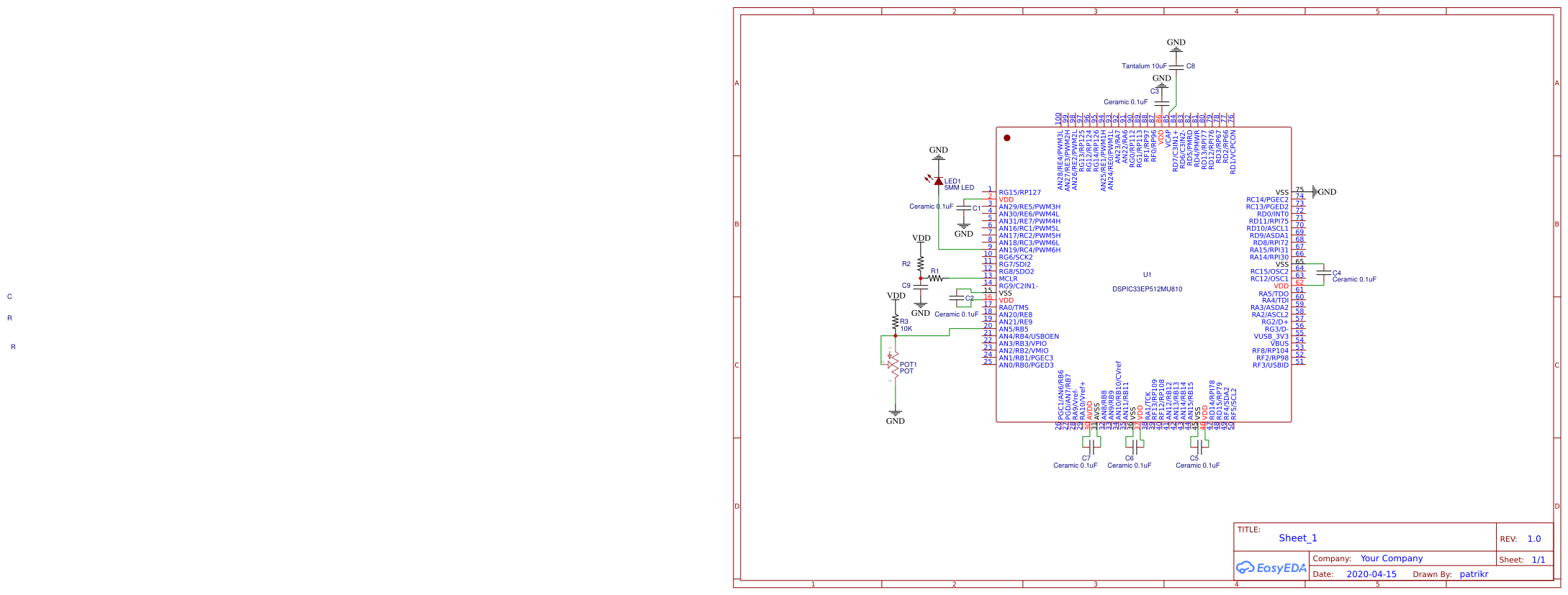The image size is (1568, 595).
Task: Select the R1 resistor on the MCLR line
Action: pyautogui.click(x=935, y=278)
